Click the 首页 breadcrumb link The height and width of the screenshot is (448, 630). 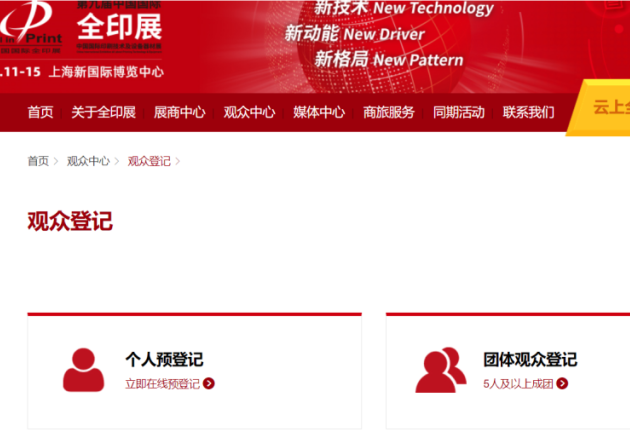coord(38,161)
